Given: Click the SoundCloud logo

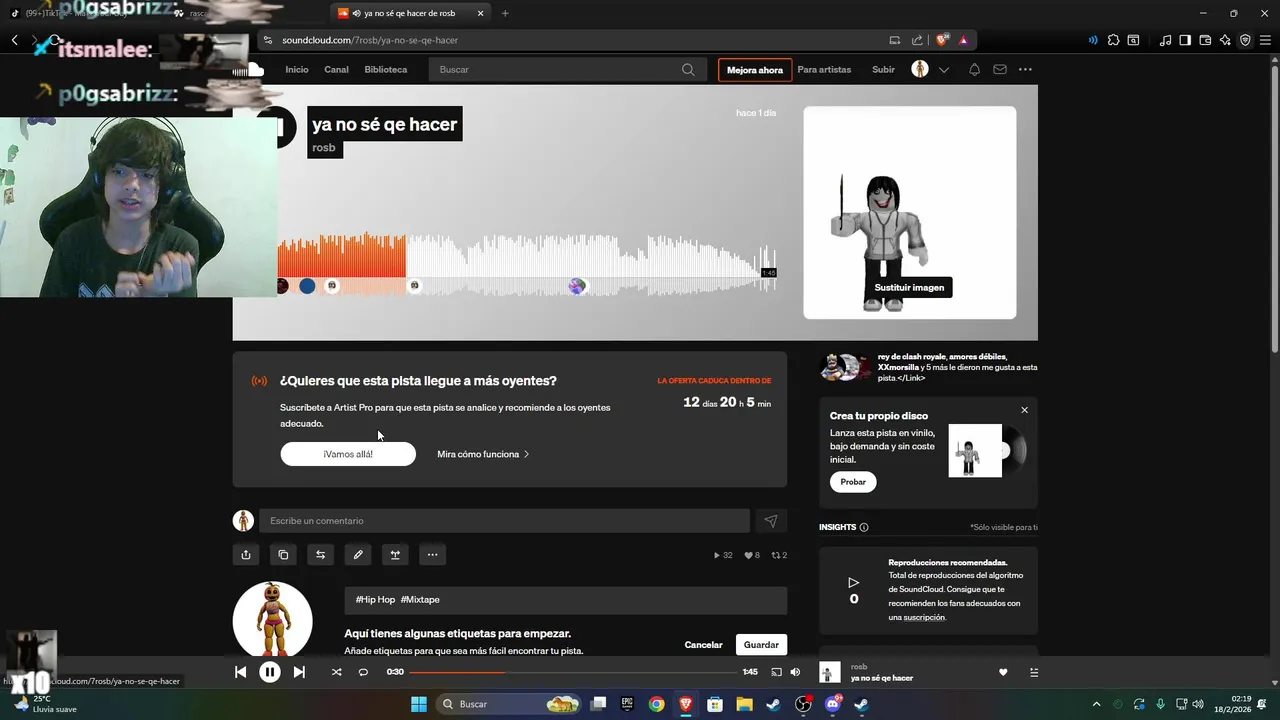Looking at the screenshot, I should tap(249, 69).
